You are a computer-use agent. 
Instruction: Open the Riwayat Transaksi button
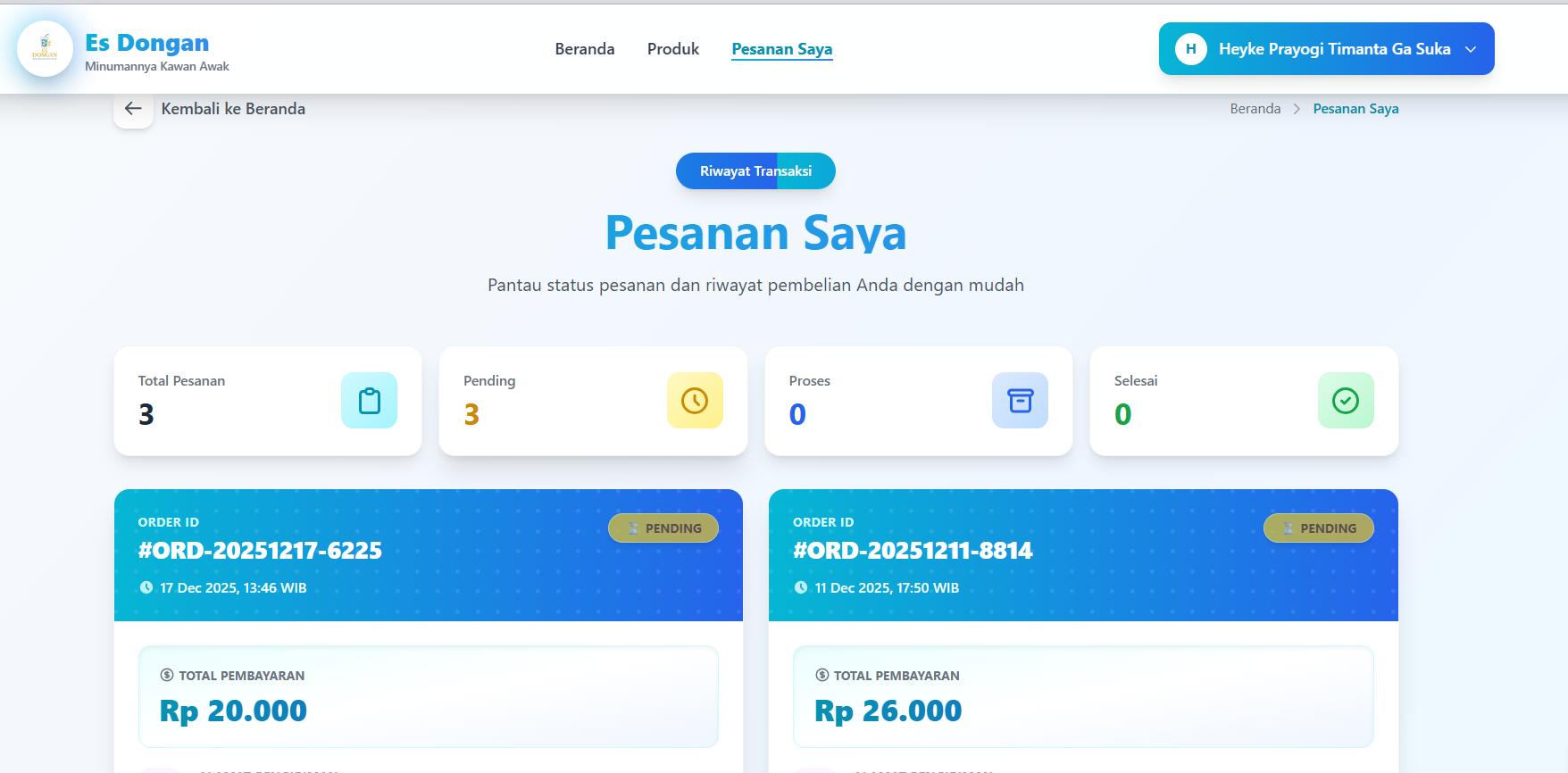[x=755, y=170]
